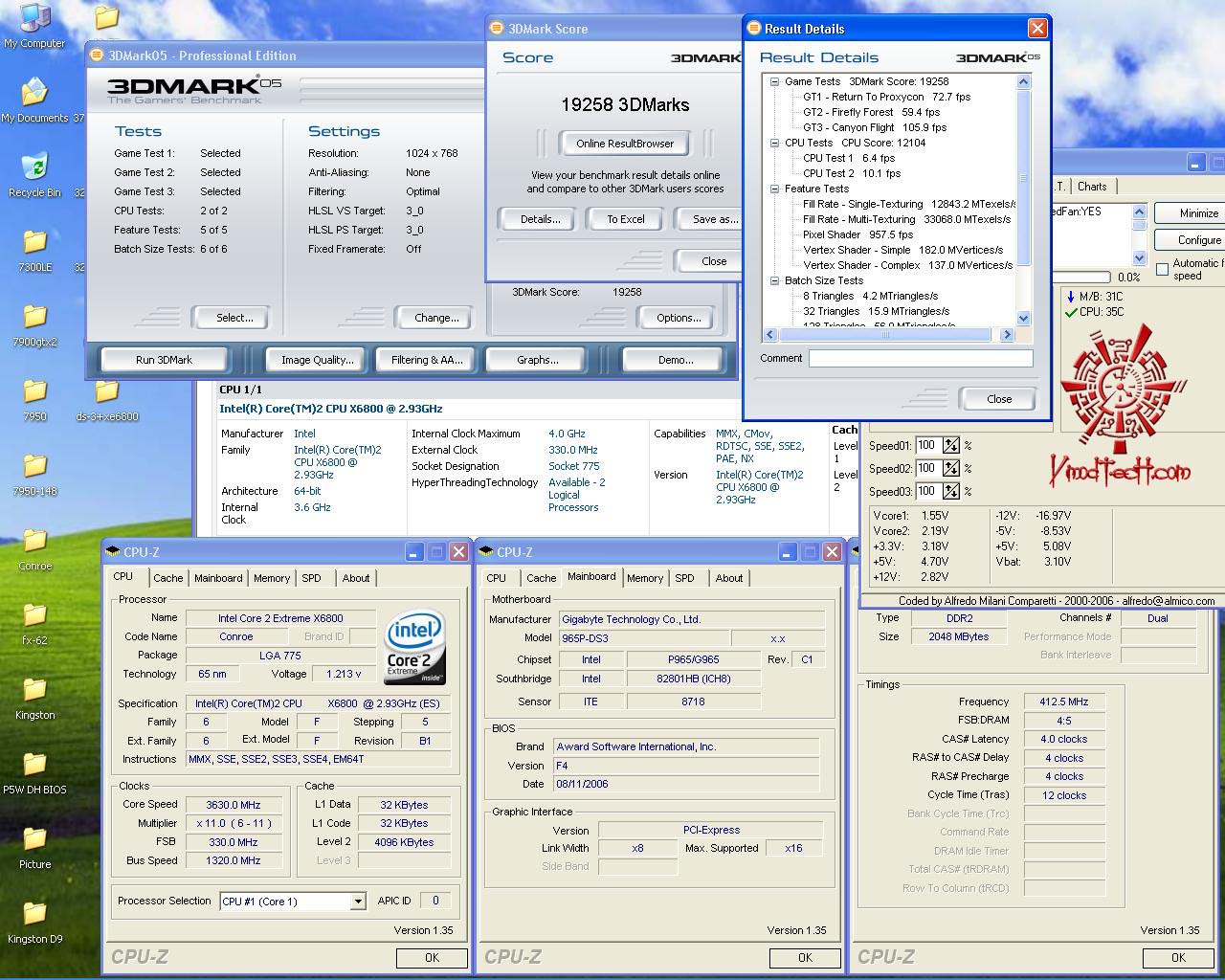This screenshot has height=980, width=1225.
Task: Select the Vertex Shader - Complex row
Action: pos(907,265)
